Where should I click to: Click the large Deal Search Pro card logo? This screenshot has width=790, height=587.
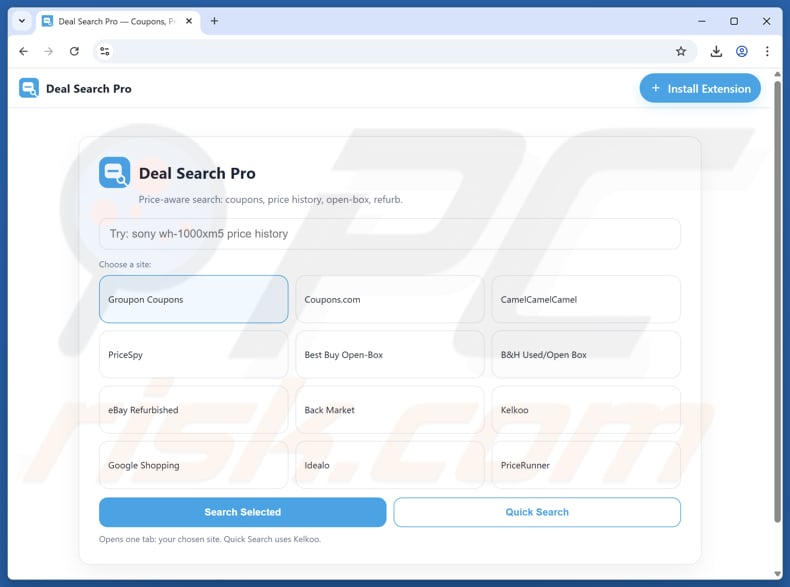point(114,172)
